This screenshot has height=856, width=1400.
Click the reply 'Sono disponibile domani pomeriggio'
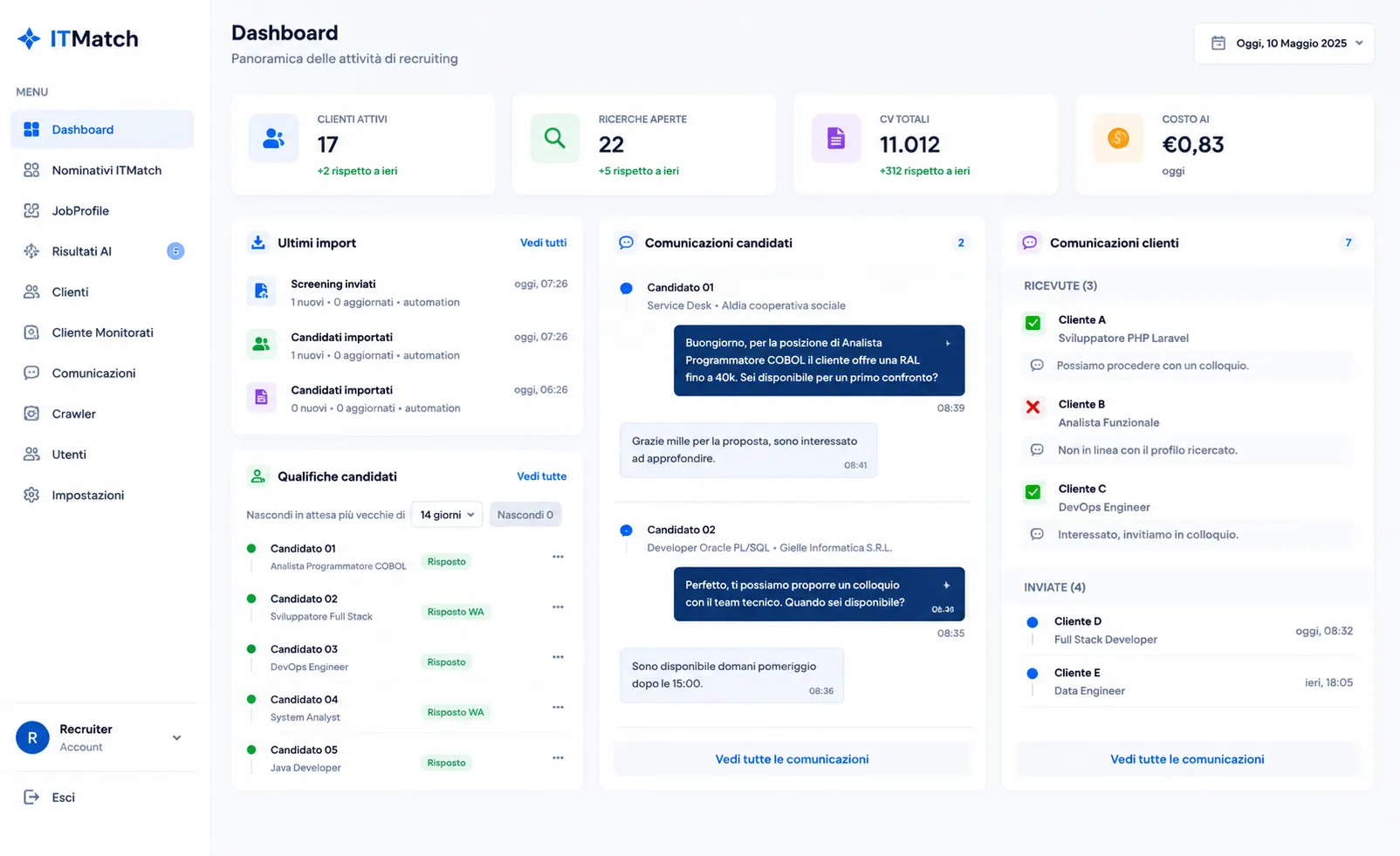(731, 675)
